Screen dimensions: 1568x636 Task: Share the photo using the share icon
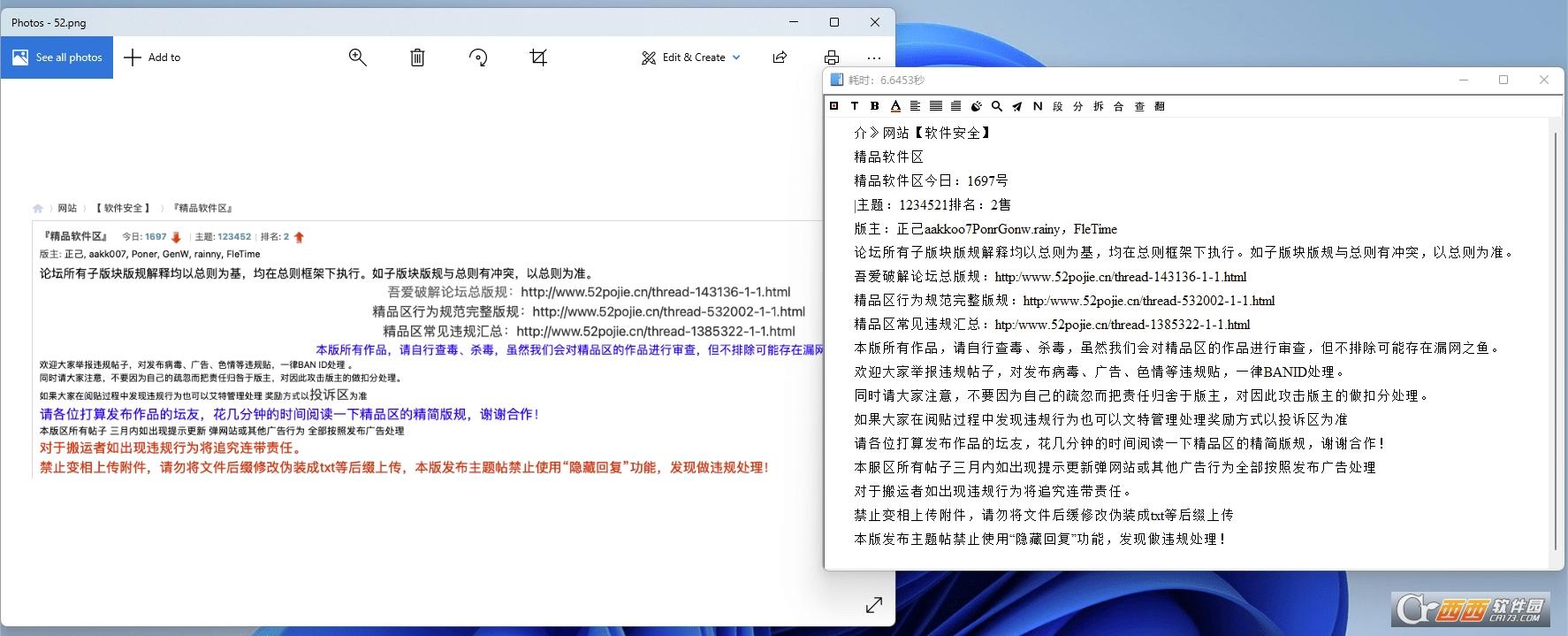780,57
